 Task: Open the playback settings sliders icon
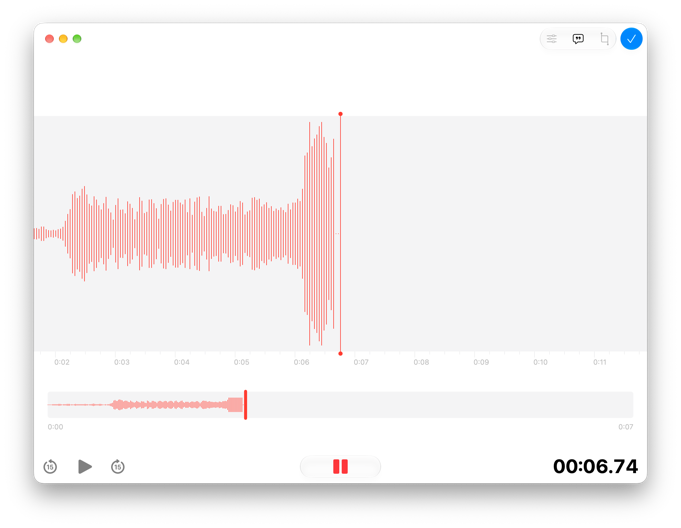point(552,39)
